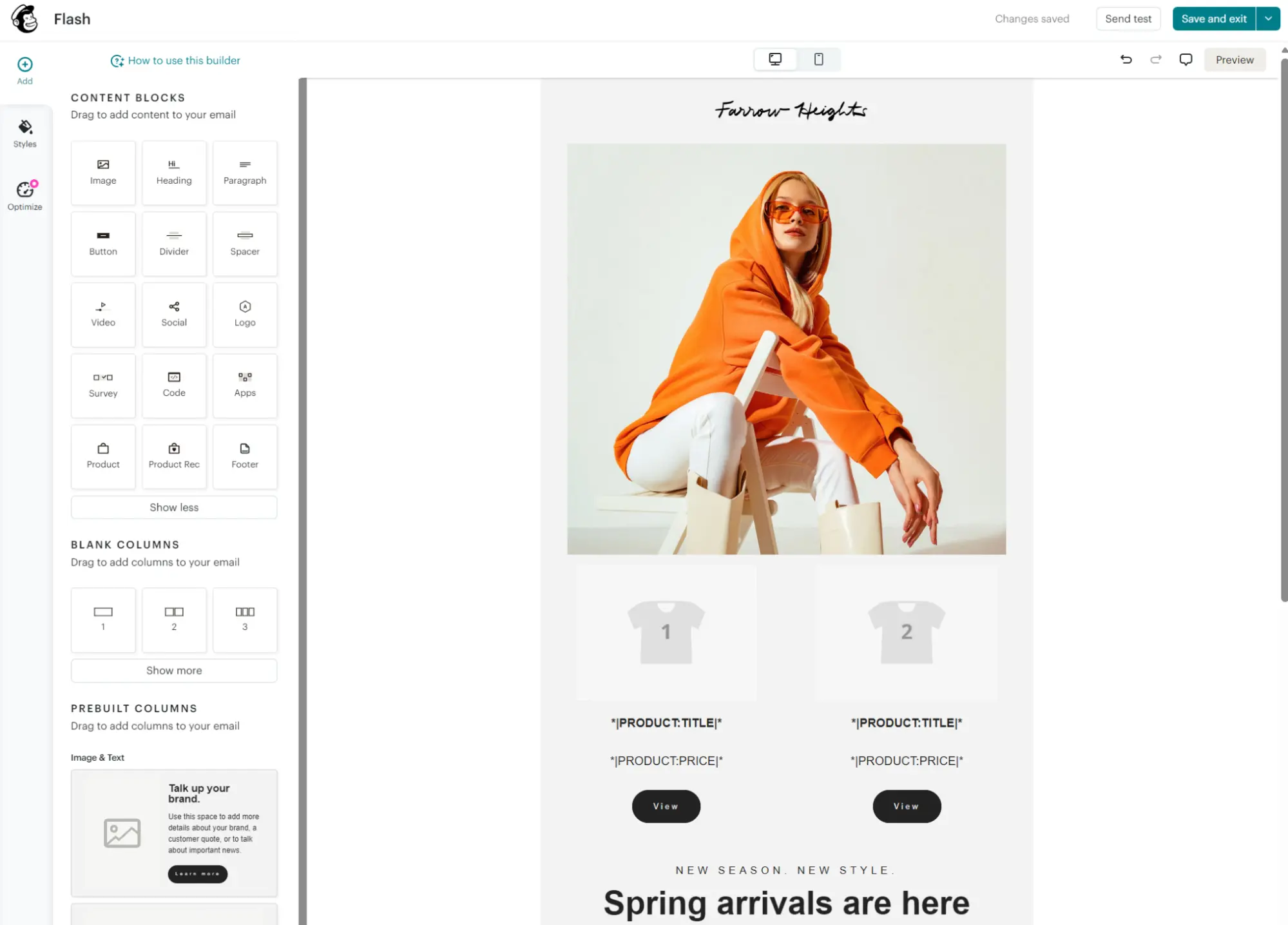Switch to mobile preview mode
Image resolution: width=1288 pixels, height=925 pixels.
click(x=818, y=59)
